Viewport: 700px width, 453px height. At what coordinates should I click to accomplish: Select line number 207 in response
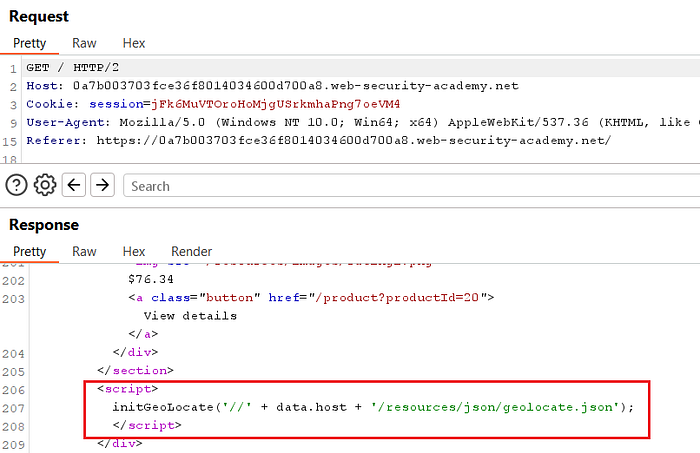13,408
